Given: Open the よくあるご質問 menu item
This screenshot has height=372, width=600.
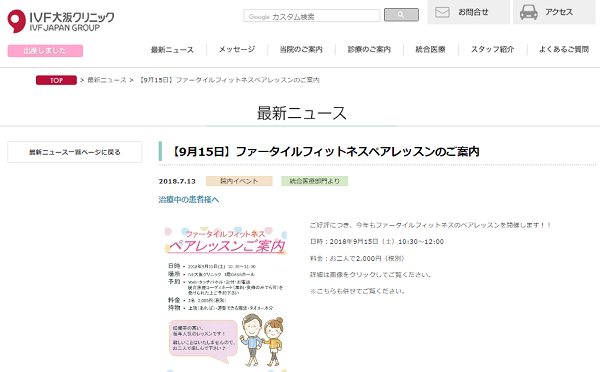Looking at the screenshot, I should [x=564, y=49].
